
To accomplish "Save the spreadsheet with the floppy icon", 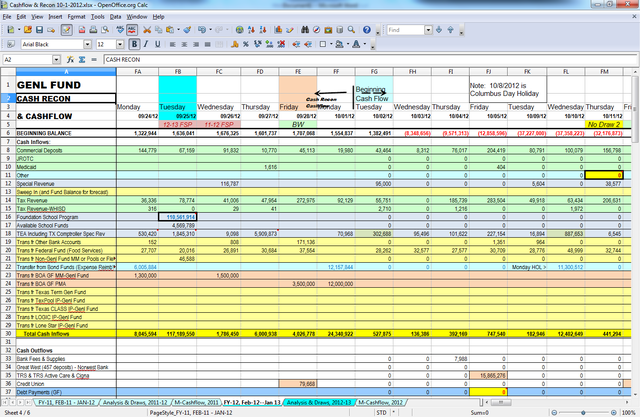I will pos(40,30).
